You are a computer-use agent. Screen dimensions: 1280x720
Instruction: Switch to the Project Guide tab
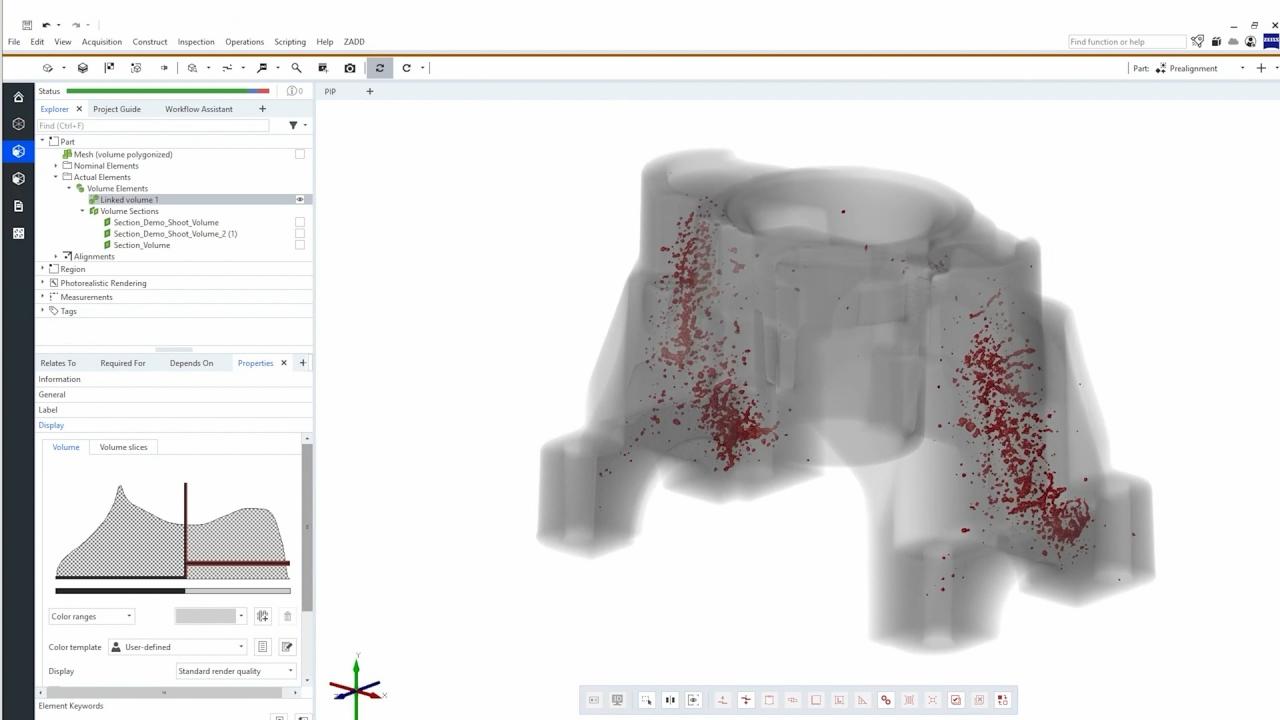pos(117,109)
